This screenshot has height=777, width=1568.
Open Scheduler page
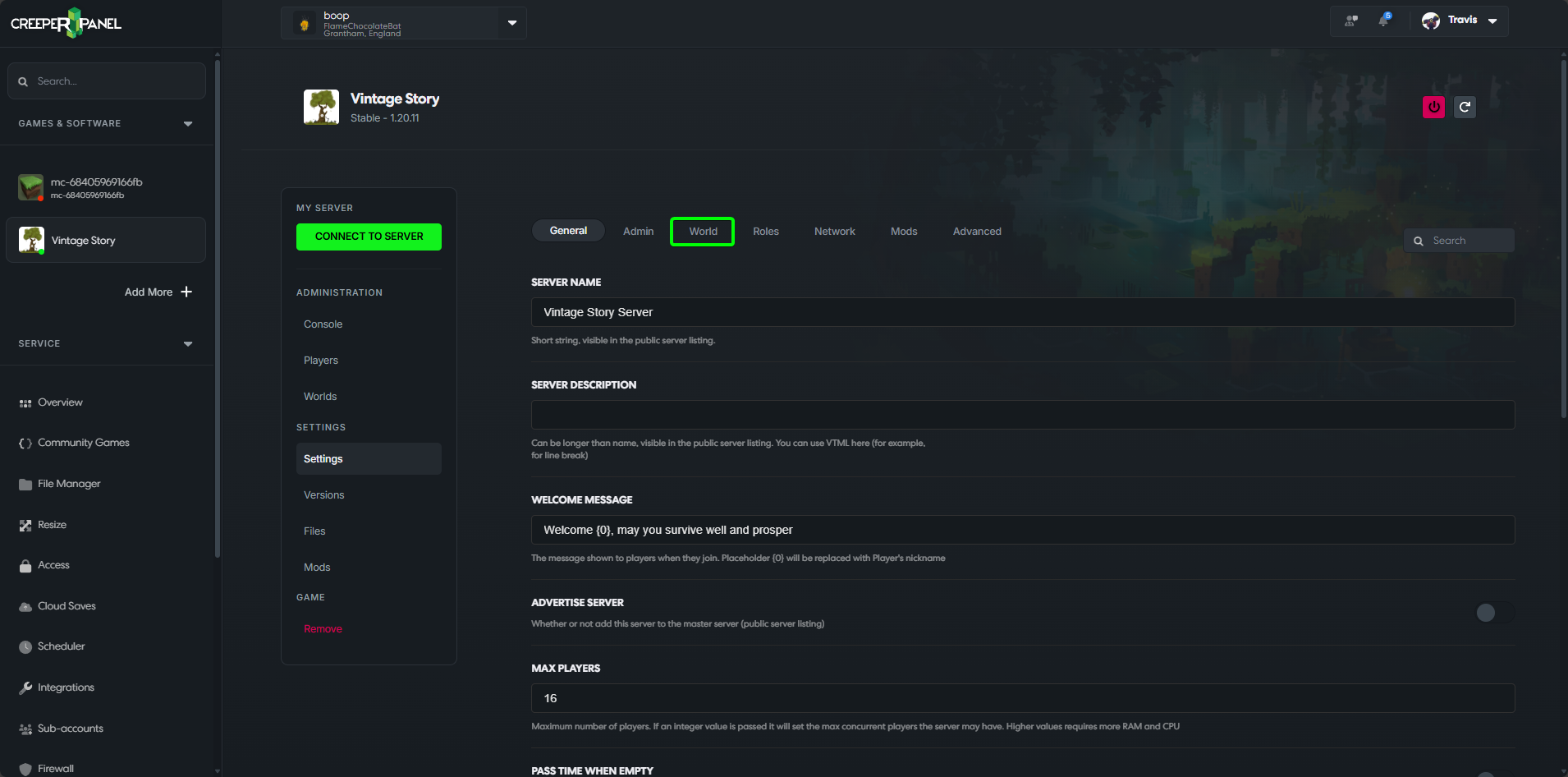[62, 646]
